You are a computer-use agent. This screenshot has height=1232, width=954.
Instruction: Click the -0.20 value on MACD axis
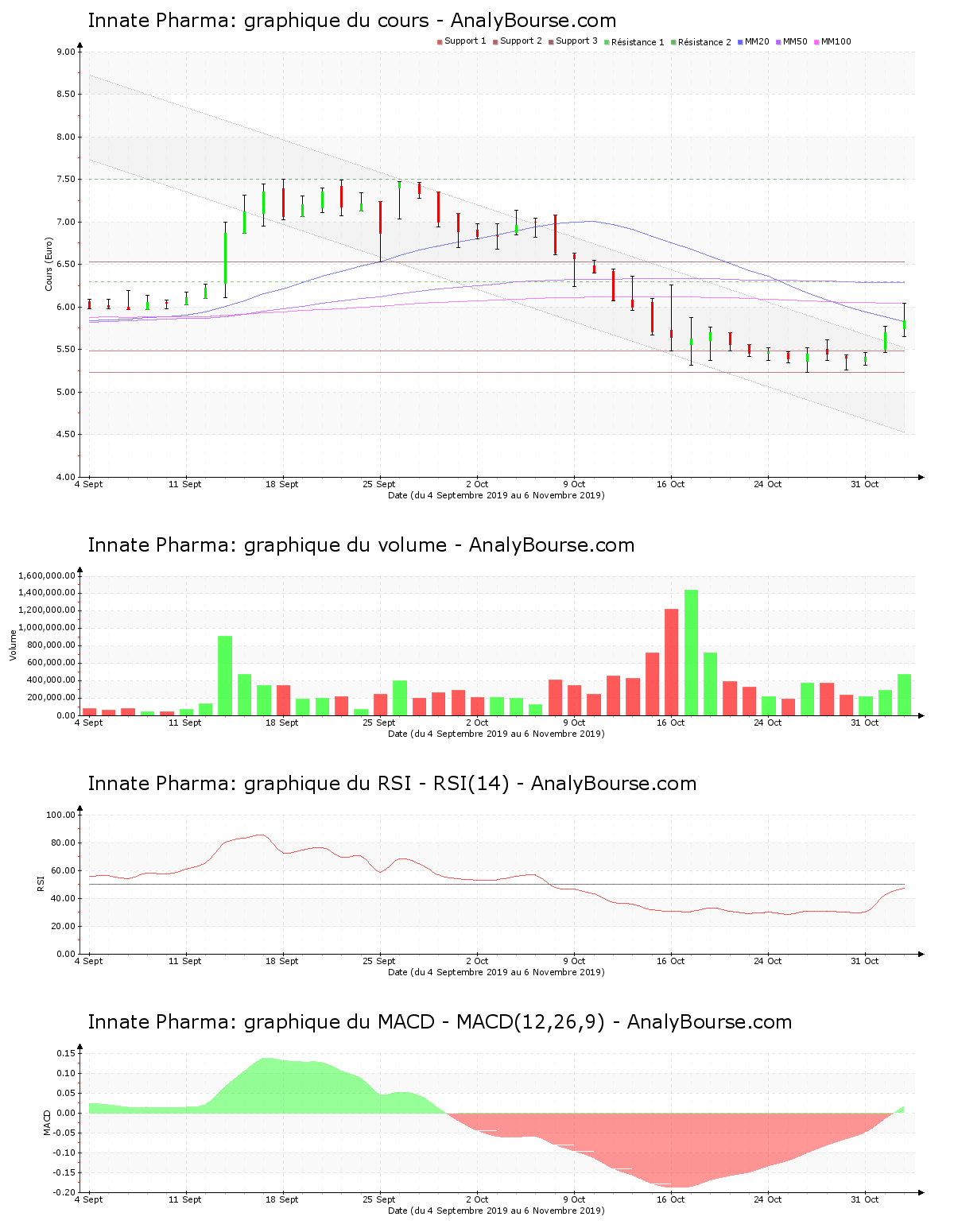[64, 1192]
